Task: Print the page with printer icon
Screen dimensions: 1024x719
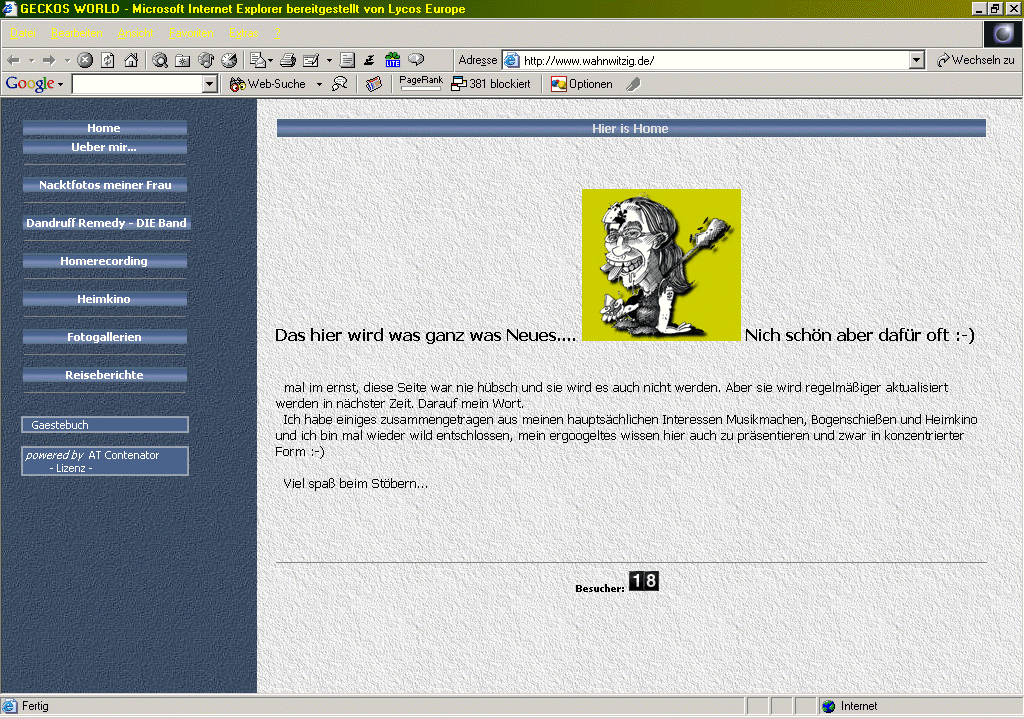Action: [288, 61]
